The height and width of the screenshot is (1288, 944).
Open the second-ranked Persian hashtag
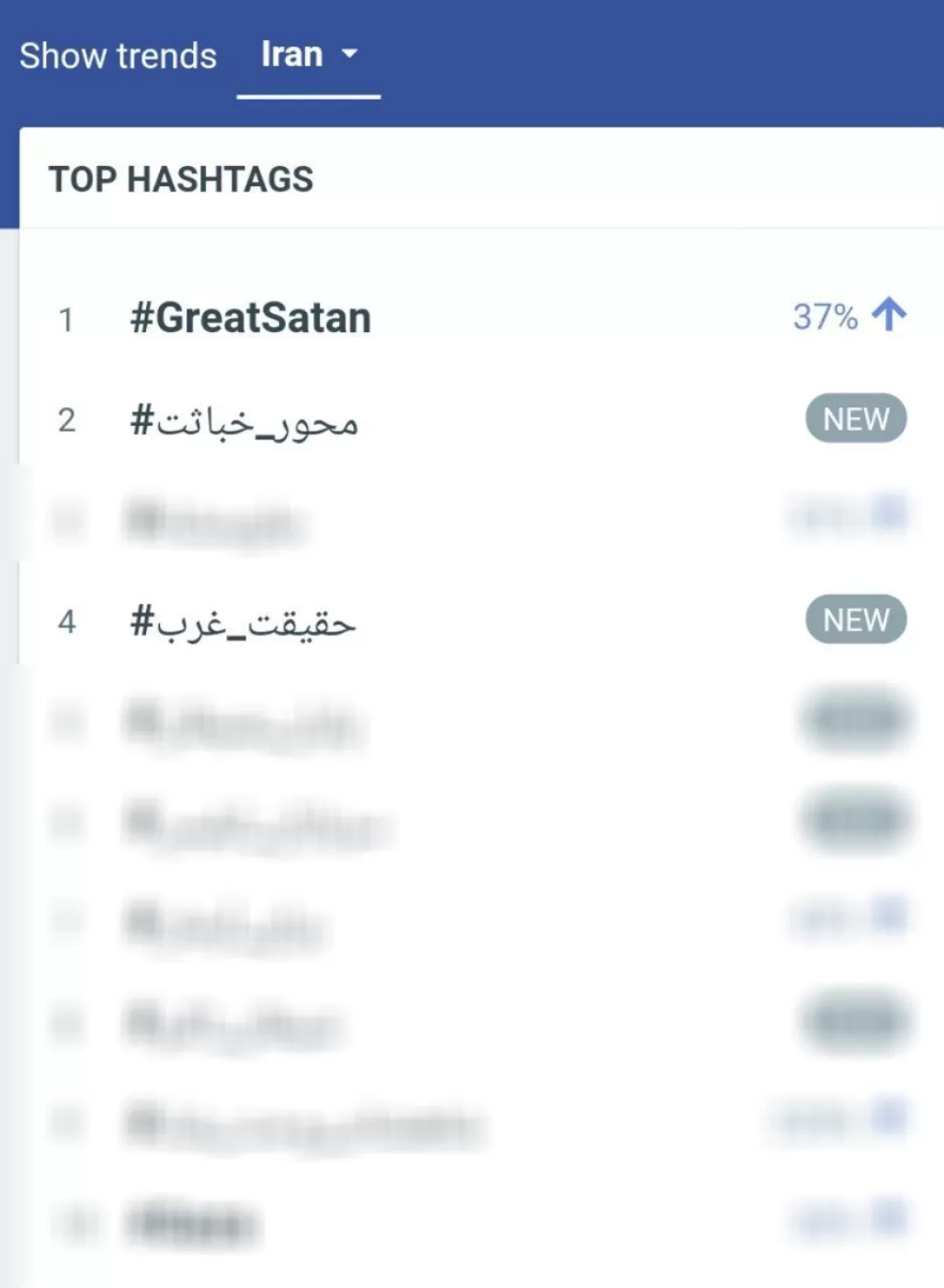pos(244,422)
